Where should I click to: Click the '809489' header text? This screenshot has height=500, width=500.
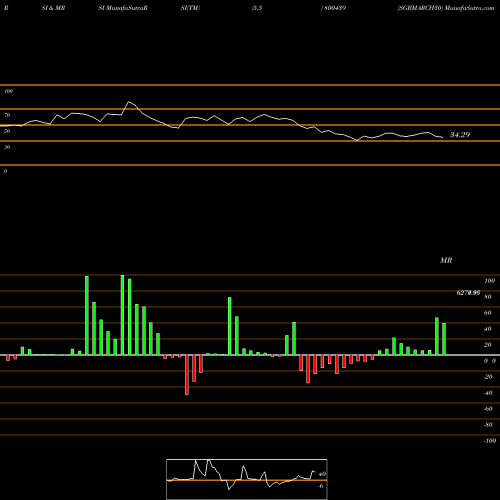coord(334,8)
